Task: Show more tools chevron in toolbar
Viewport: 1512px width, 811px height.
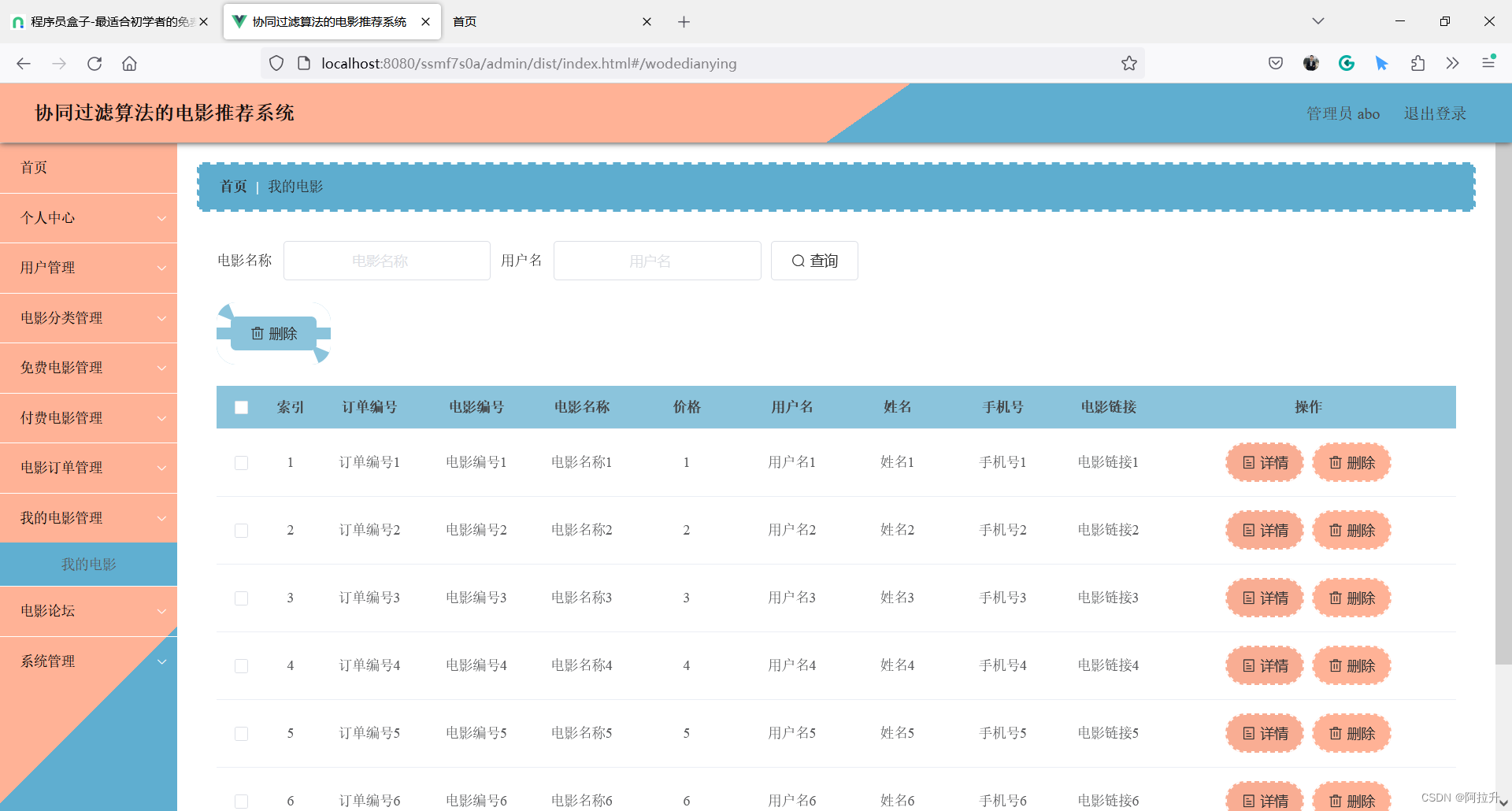Action: (1453, 64)
